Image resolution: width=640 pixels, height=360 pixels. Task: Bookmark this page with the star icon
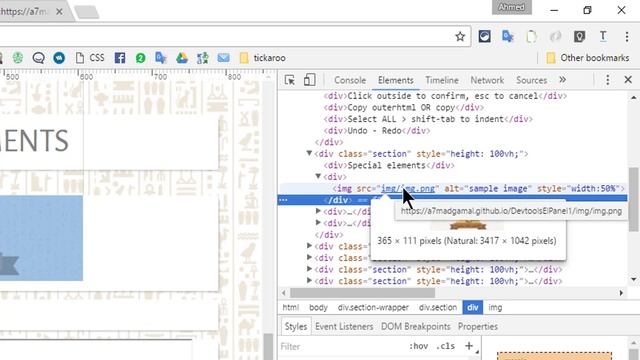pos(460,37)
